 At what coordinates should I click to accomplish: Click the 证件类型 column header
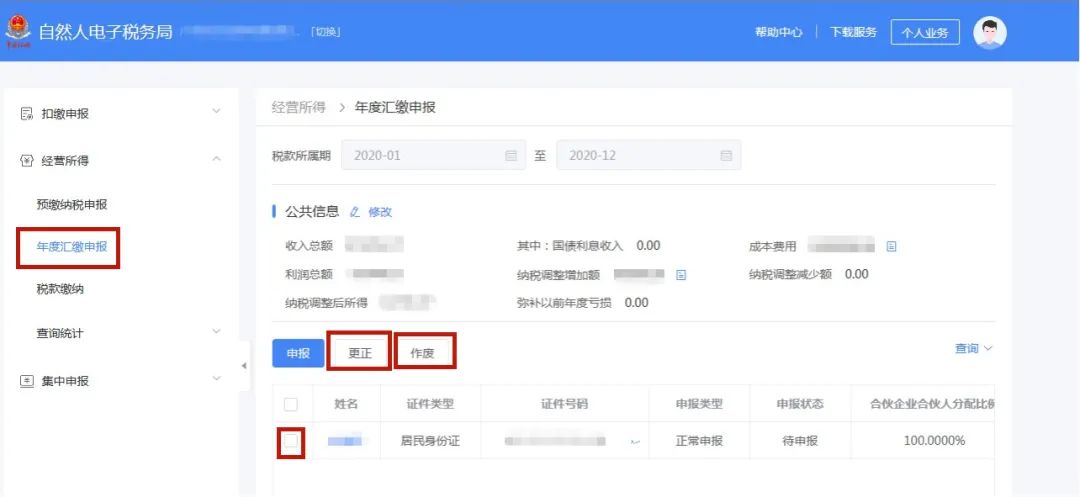(x=430, y=404)
